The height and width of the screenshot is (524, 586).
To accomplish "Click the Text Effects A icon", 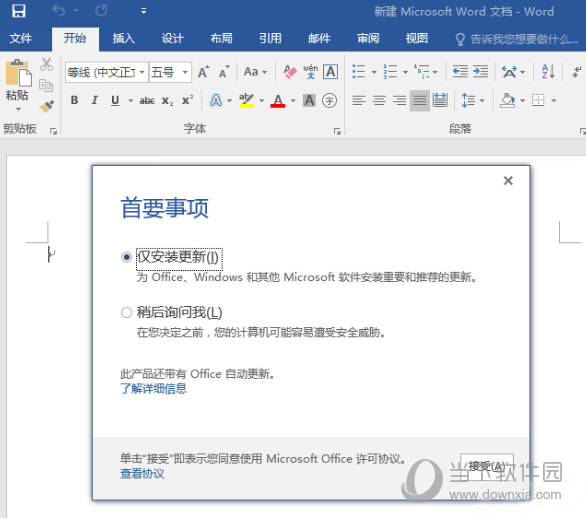I will (x=216, y=100).
